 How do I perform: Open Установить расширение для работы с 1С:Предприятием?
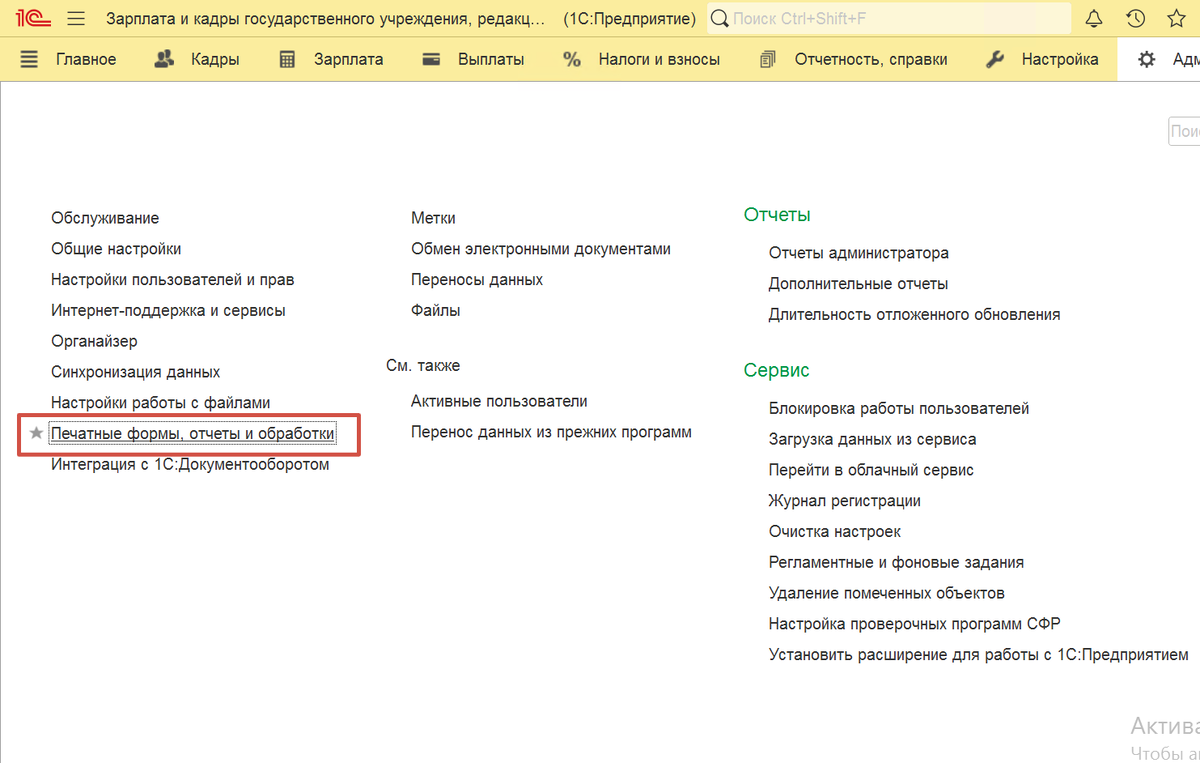click(979, 654)
